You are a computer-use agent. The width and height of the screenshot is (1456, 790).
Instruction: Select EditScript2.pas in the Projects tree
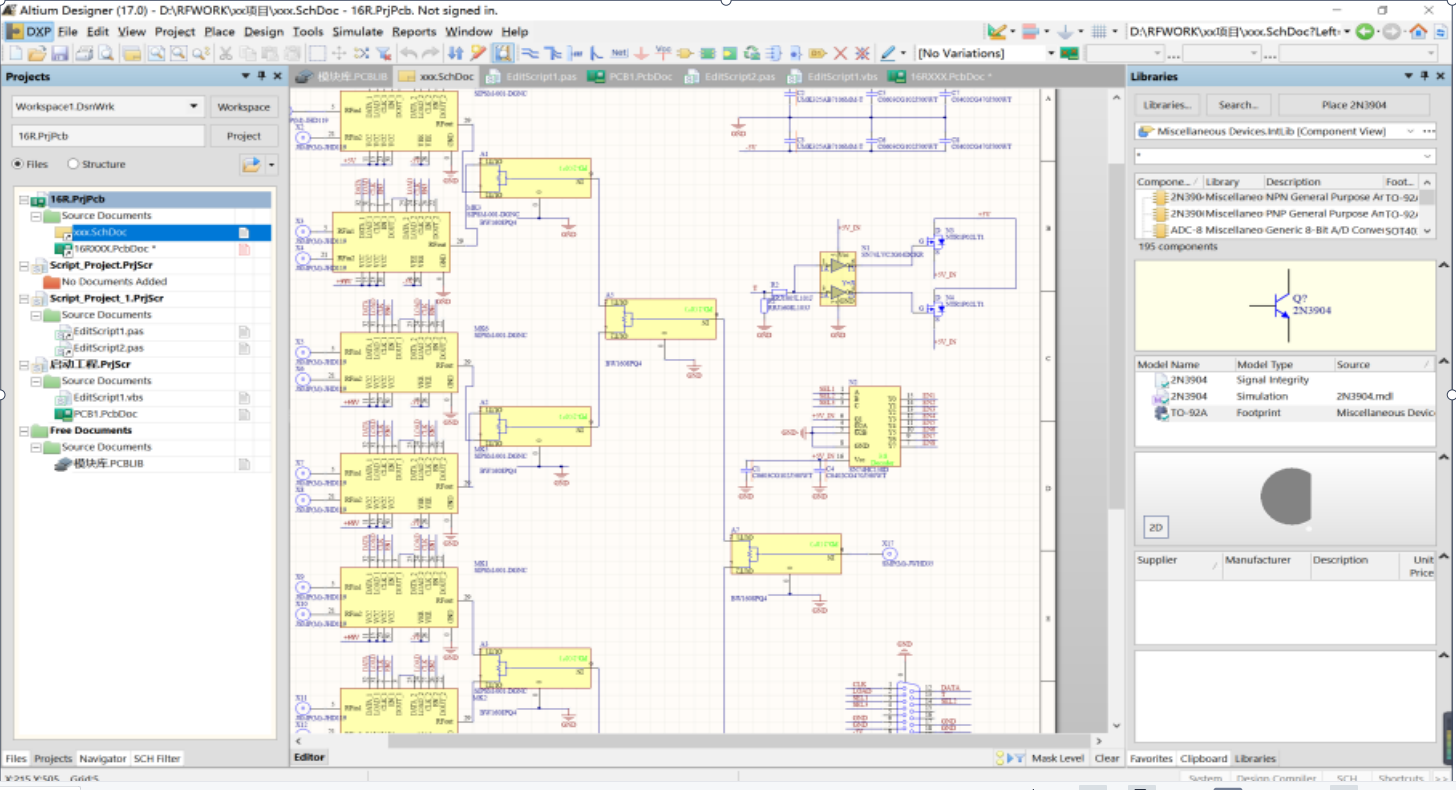click(x=108, y=348)
